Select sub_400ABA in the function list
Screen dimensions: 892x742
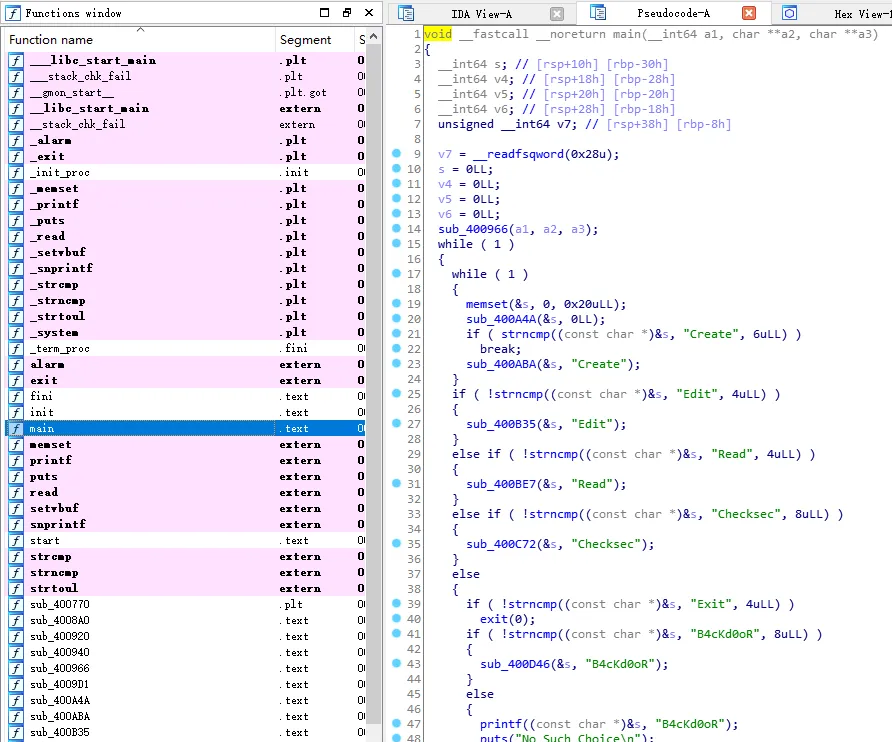pyautogui.click(x=185, y=716)
